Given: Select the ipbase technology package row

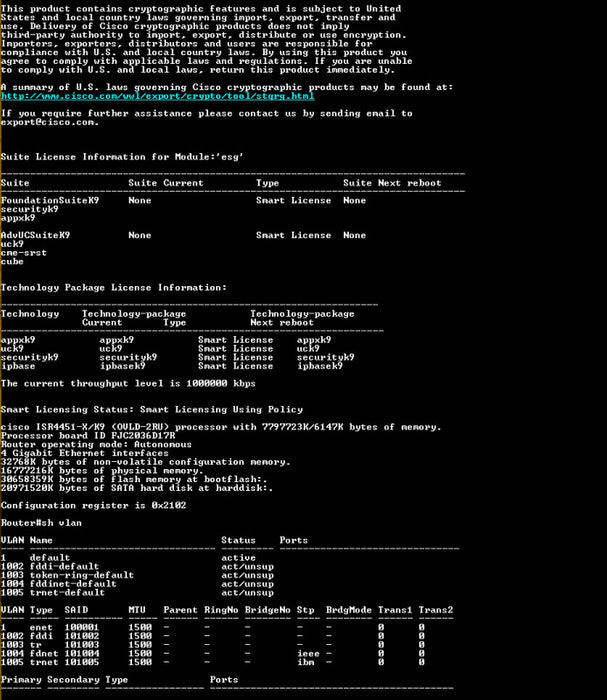Looking at the screenshot, I should coord(172,366).
